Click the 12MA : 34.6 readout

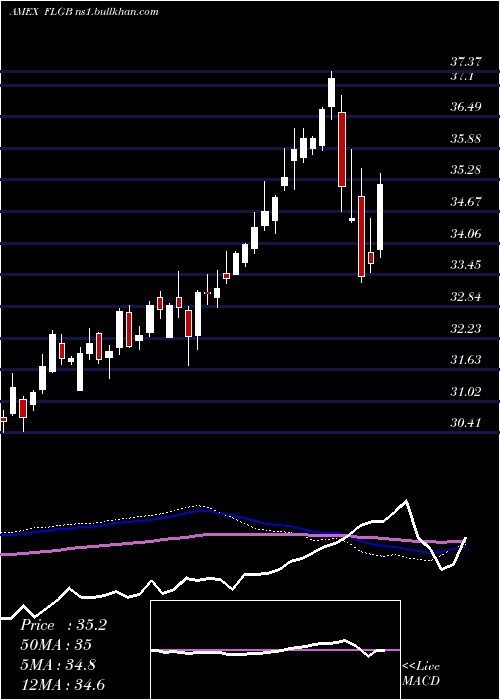click(63, 685)
